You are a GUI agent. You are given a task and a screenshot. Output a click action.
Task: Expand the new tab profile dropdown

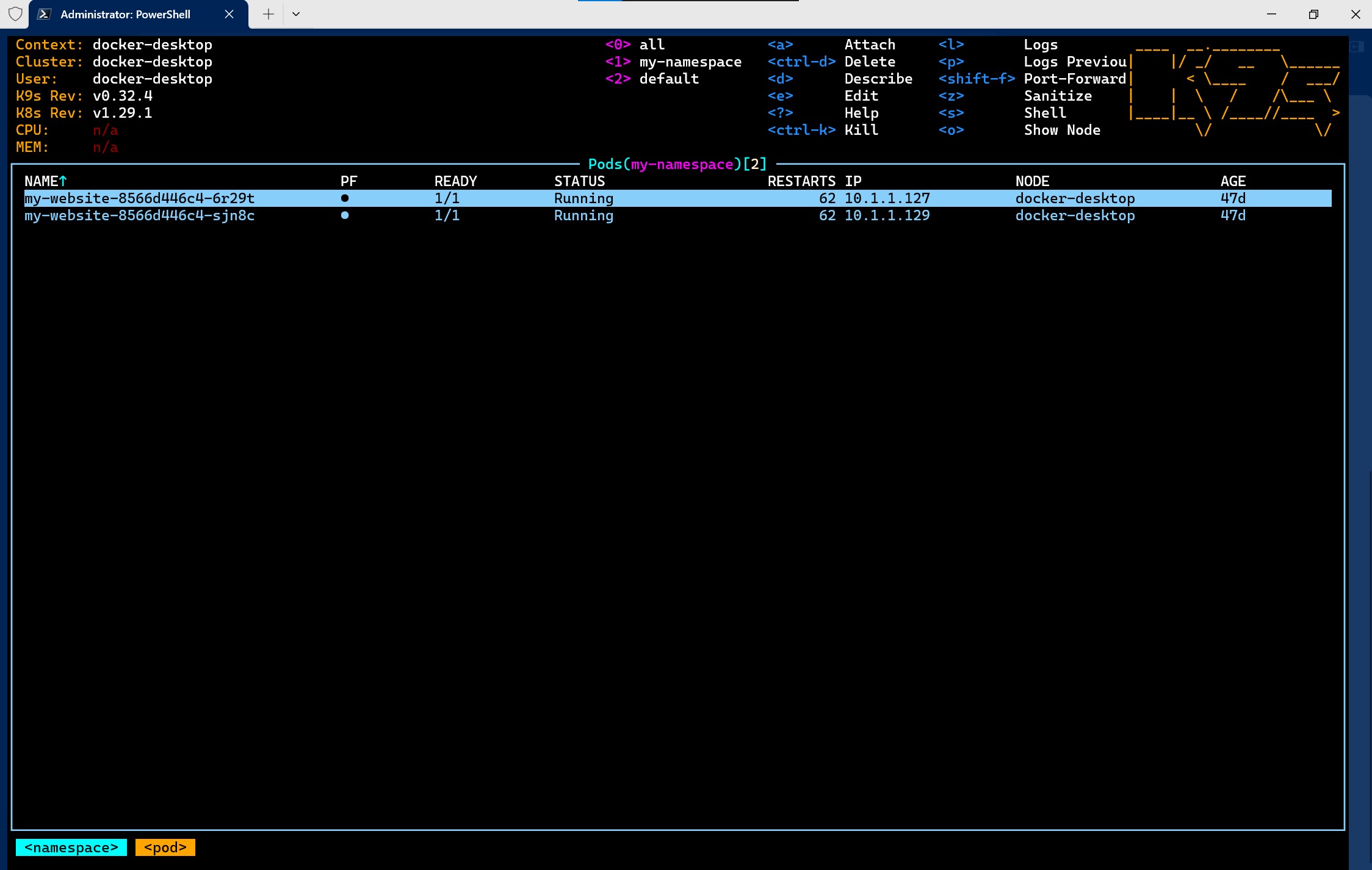point(296,14)
